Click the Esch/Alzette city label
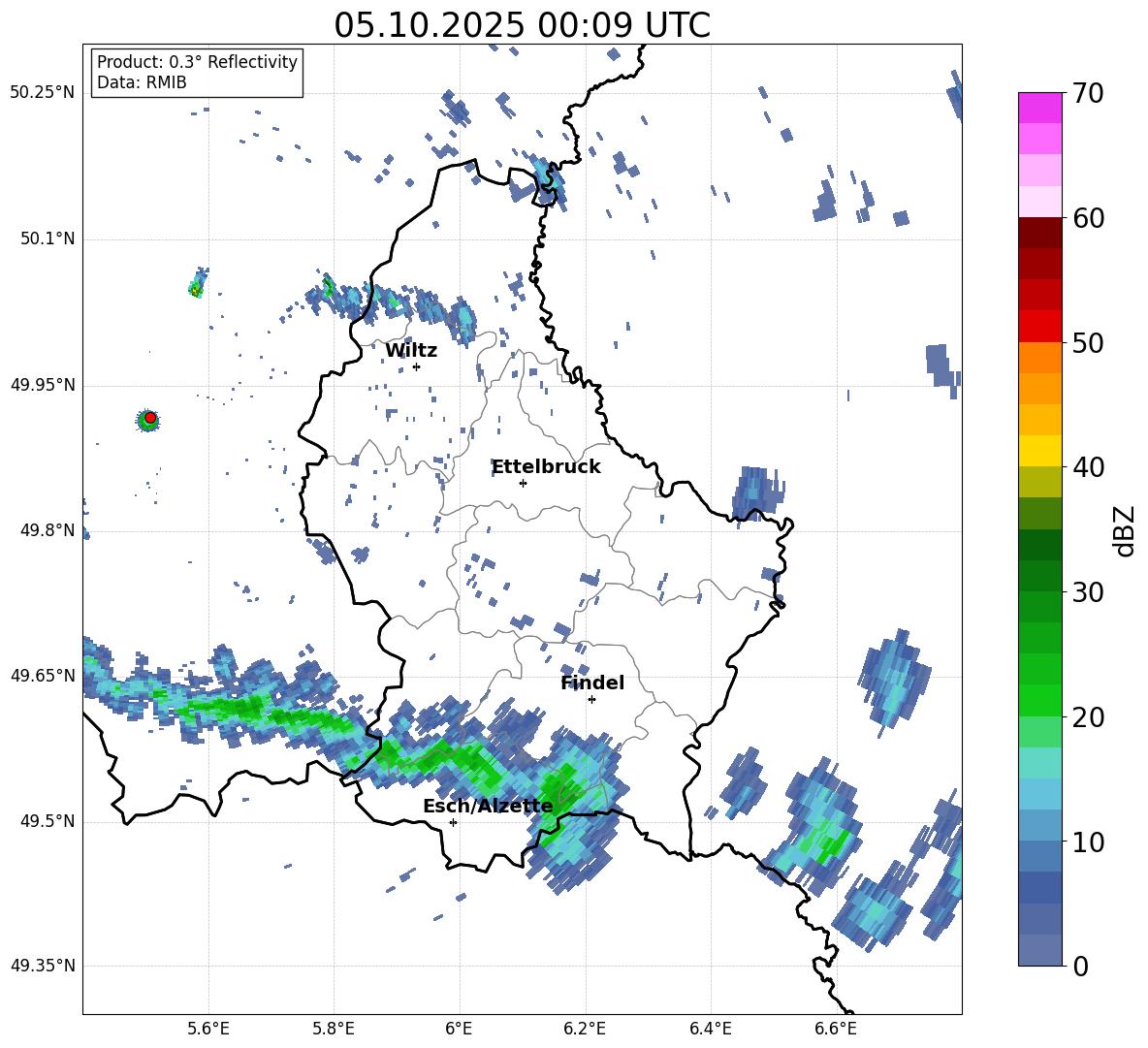The width and height of the screenshot is (1148, 1048). click(488, 807)
